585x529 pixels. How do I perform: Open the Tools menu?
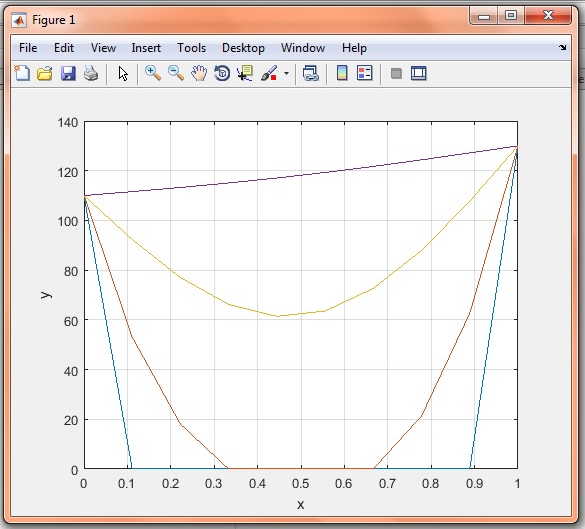click(191, 48)
